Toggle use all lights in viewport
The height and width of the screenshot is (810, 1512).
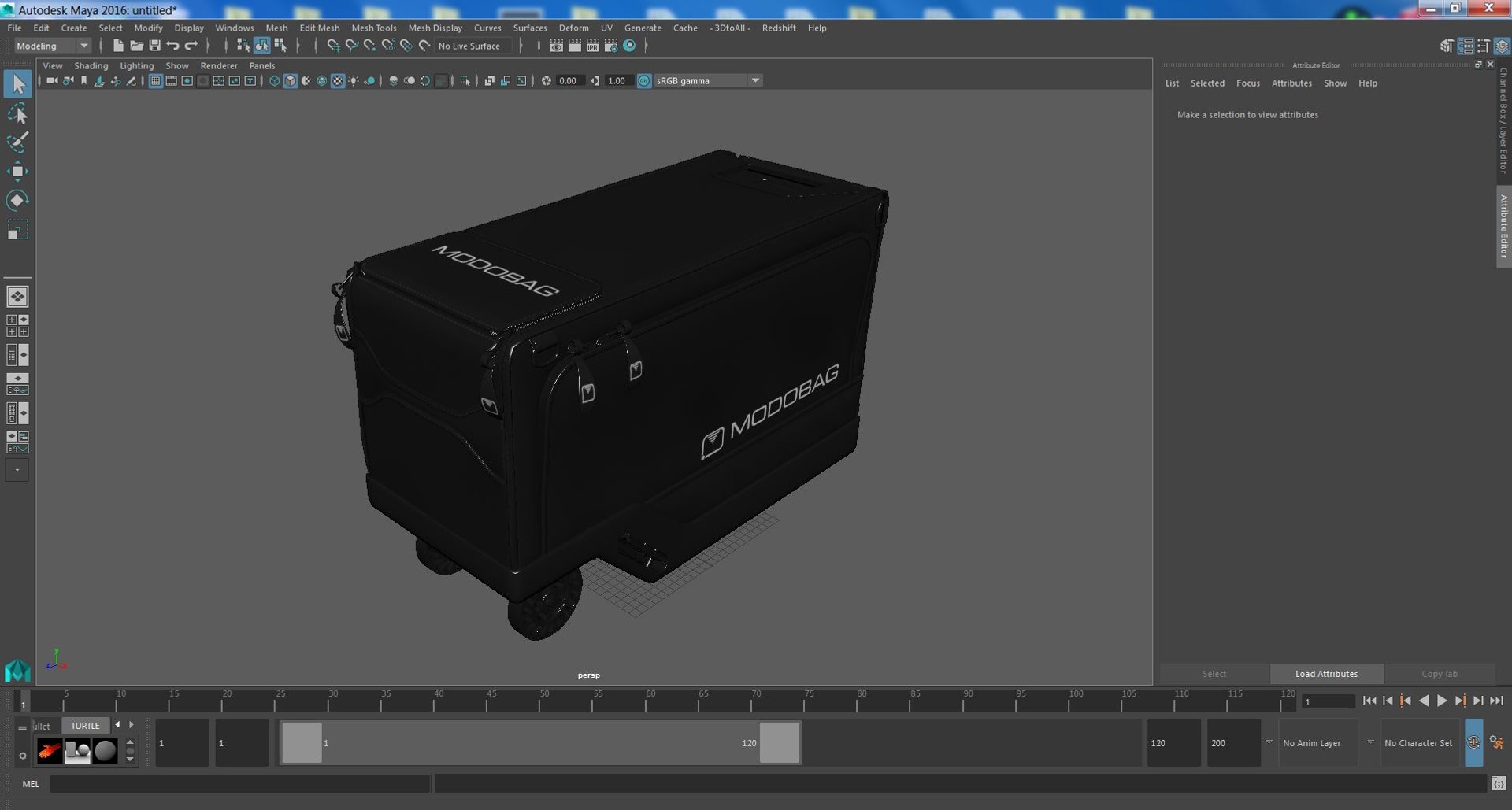point(354,80)
